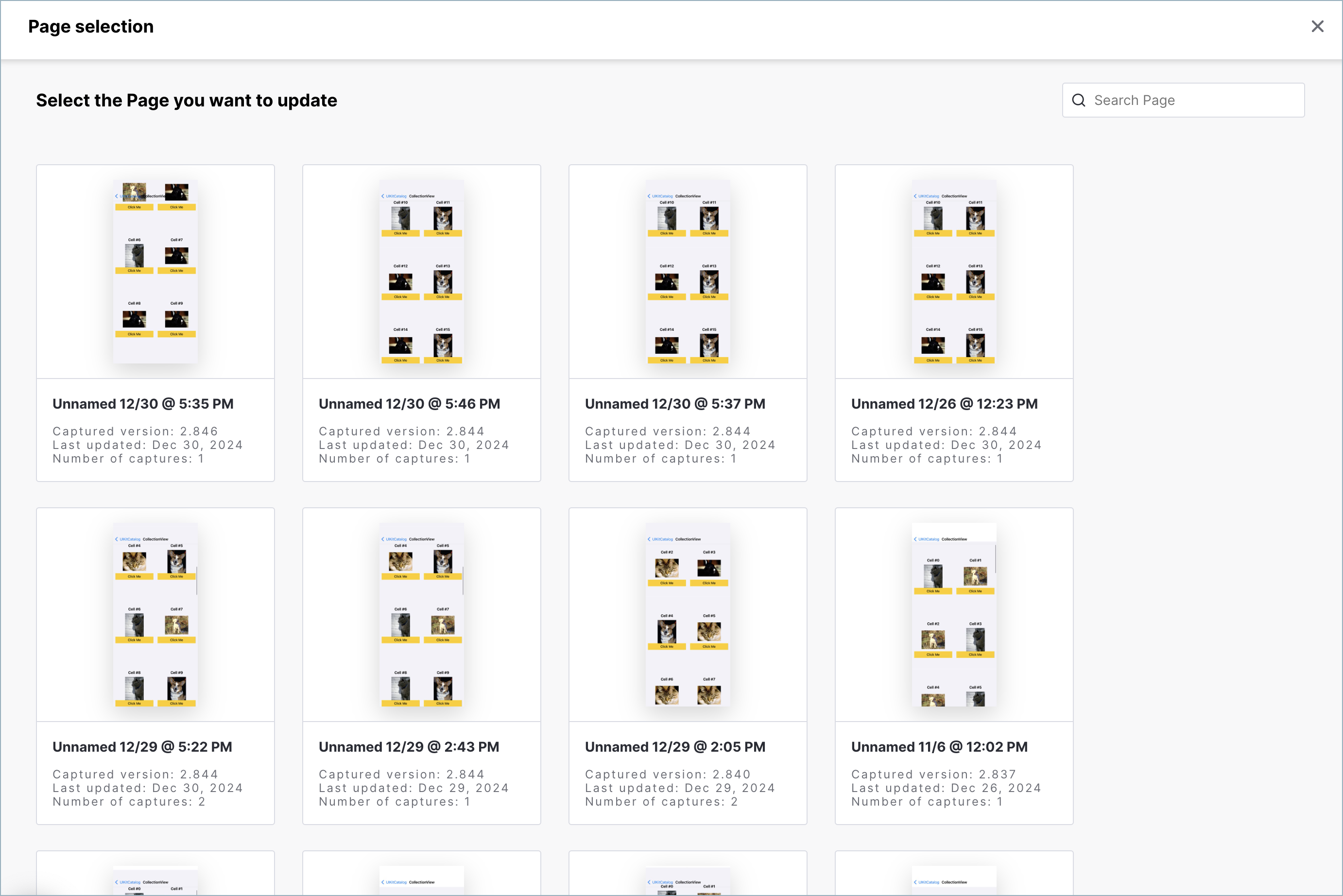This screenshot has height=896, width=1343.
Task: Open page titled Unnamed 12/26 @ 12:23 PM
Action: [944, 404]
